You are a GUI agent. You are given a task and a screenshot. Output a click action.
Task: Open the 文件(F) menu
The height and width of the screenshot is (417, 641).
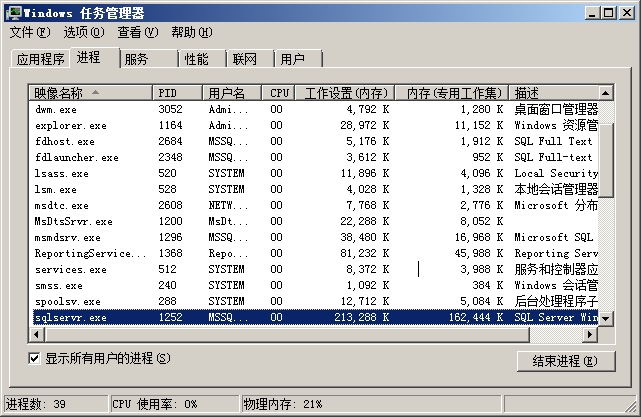click(30, 32)
